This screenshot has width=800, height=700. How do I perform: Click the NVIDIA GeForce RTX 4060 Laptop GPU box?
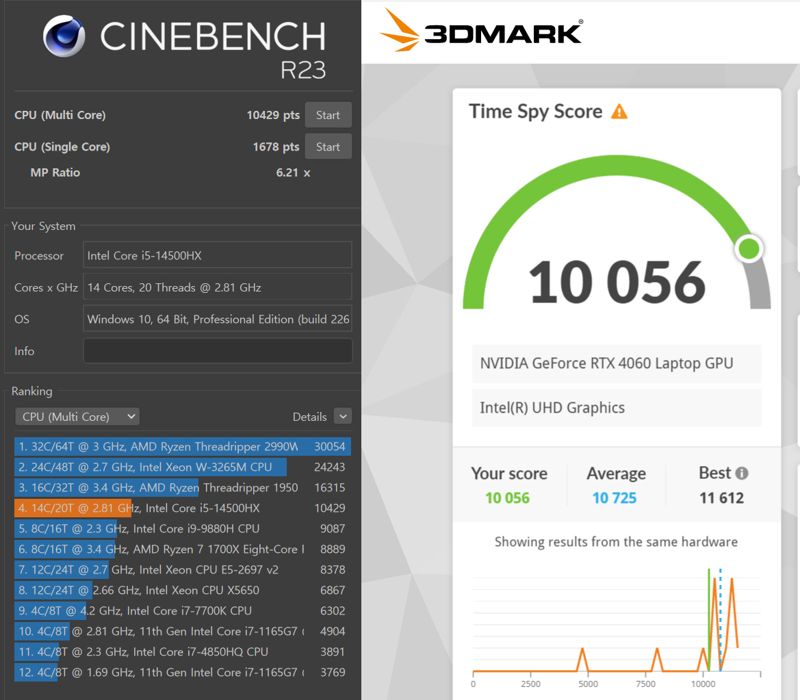click(x=616, y=363)
